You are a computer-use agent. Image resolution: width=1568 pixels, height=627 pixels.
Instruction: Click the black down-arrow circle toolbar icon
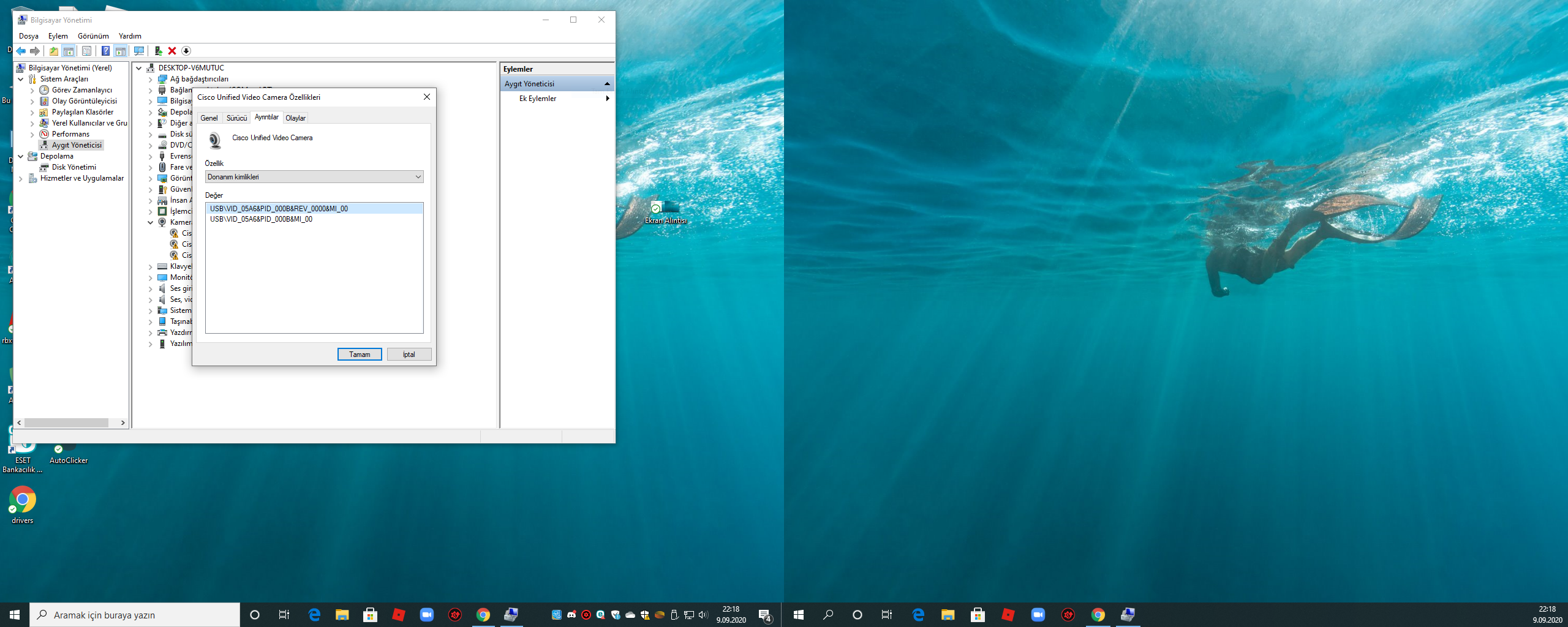tap(186, 51)
